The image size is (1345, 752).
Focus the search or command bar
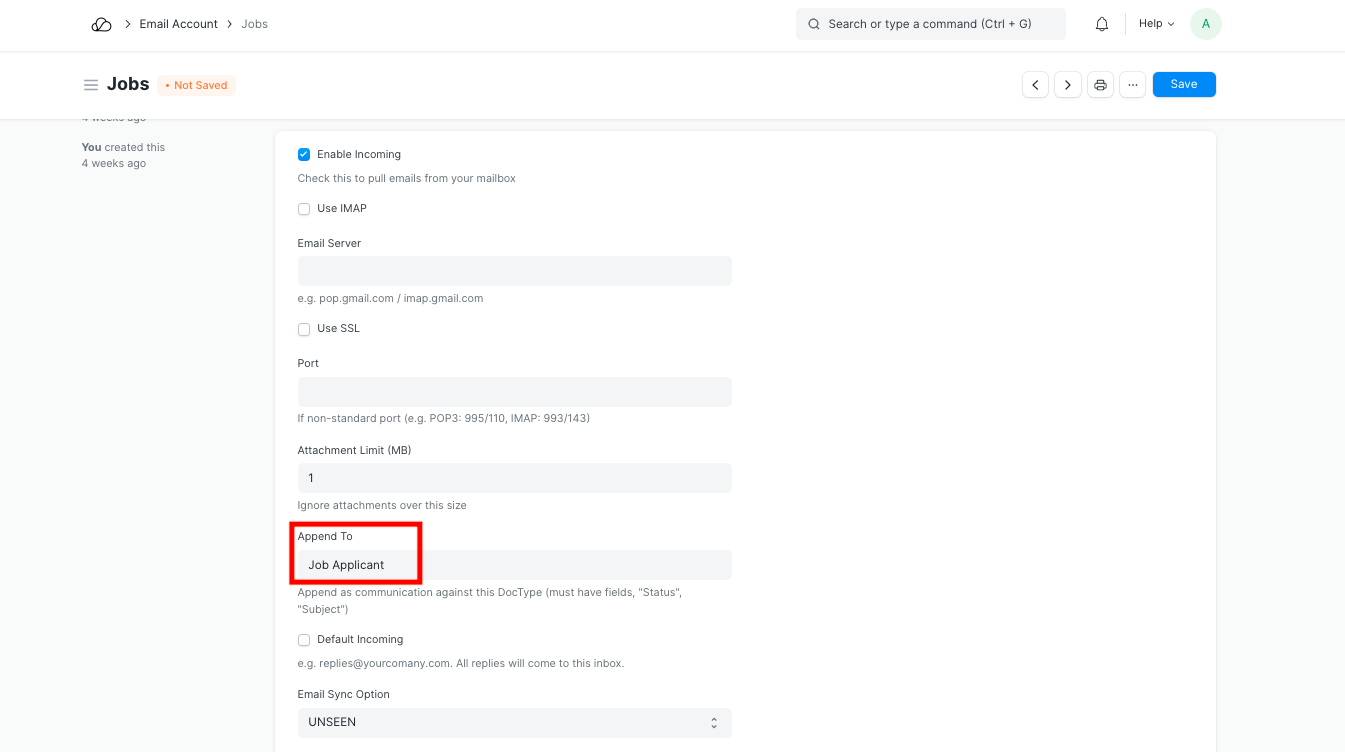tap(930, 24)
